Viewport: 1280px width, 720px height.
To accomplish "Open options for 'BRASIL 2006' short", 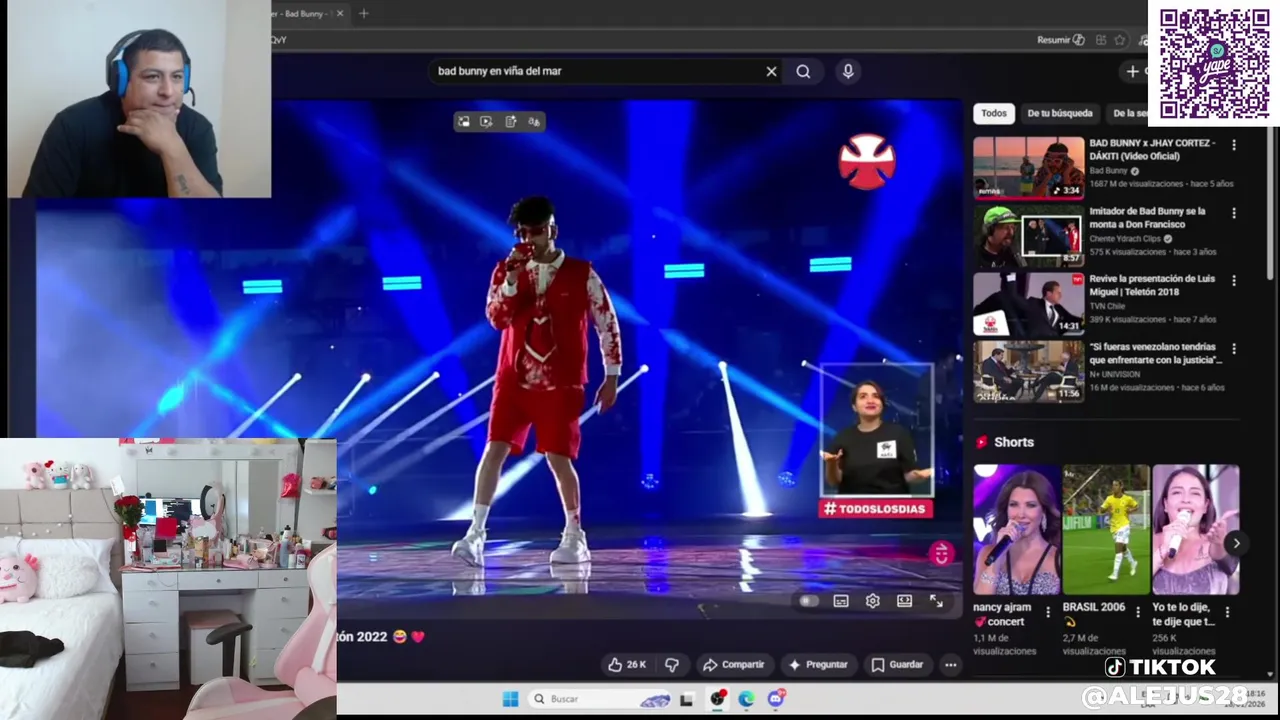I will pyautogui.click(x=1138, y=611).
